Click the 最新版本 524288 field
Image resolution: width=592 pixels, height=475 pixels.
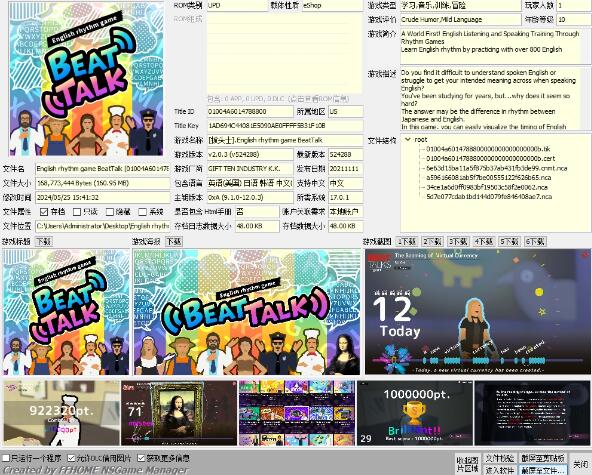(346, 154)
